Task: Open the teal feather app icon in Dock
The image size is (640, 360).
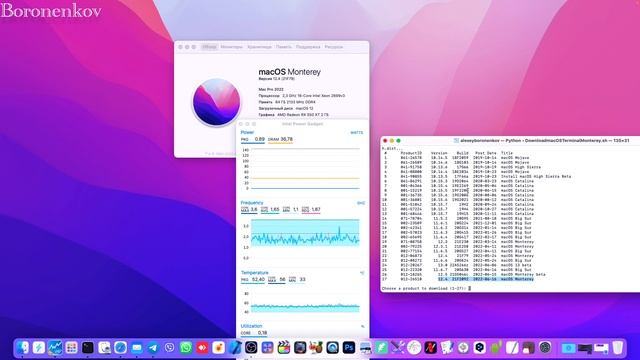Action: pyautogui.click(x=382, y=347)
